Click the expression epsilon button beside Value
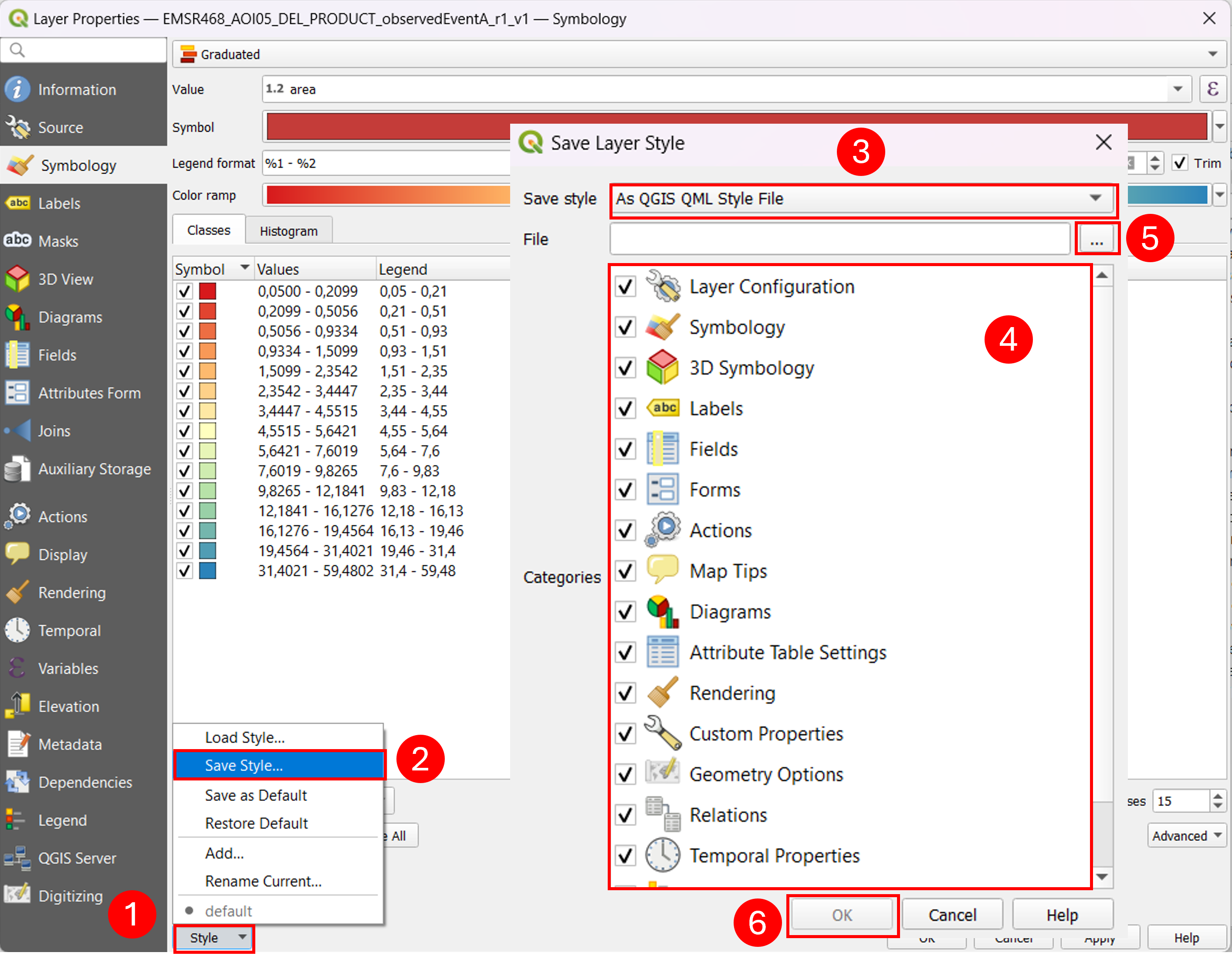Image resolution: width=1232 pixels, height=966 pixels. coord(1212,89)
